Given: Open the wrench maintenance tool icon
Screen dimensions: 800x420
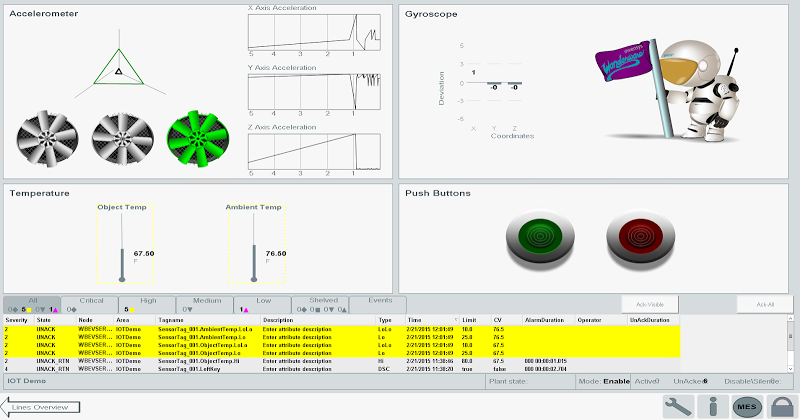Looking at the screenshot, I should click(679, 407).
